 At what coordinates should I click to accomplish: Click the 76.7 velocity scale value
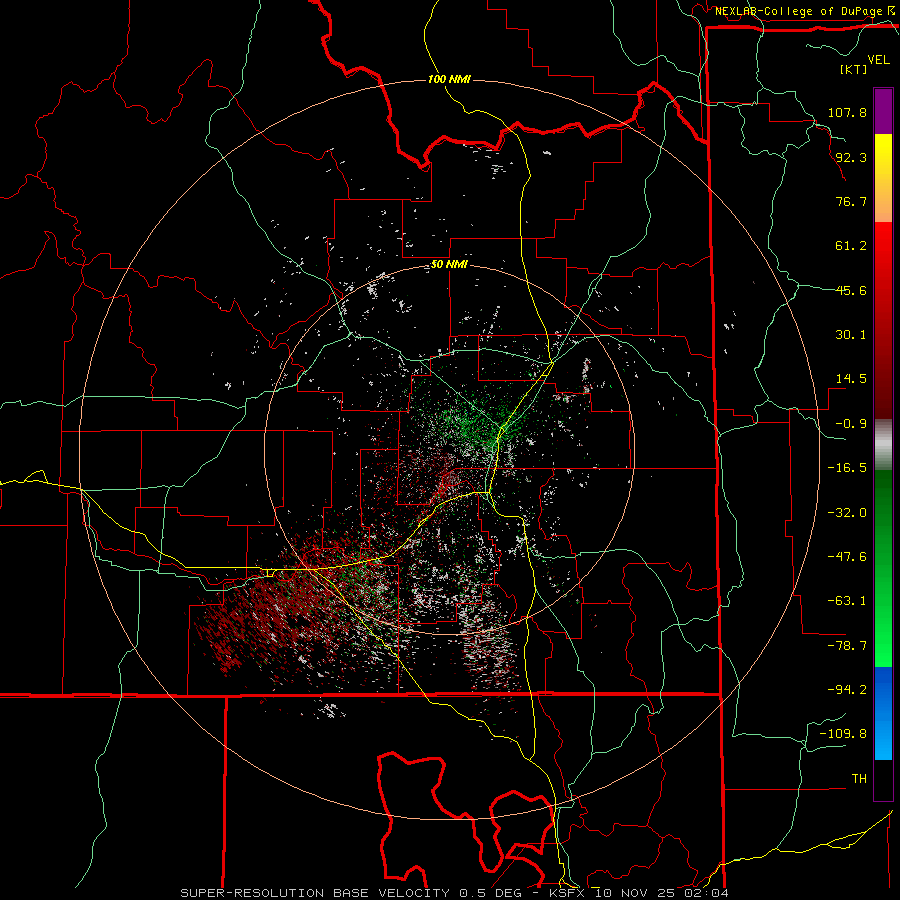(x=851, y=201)
